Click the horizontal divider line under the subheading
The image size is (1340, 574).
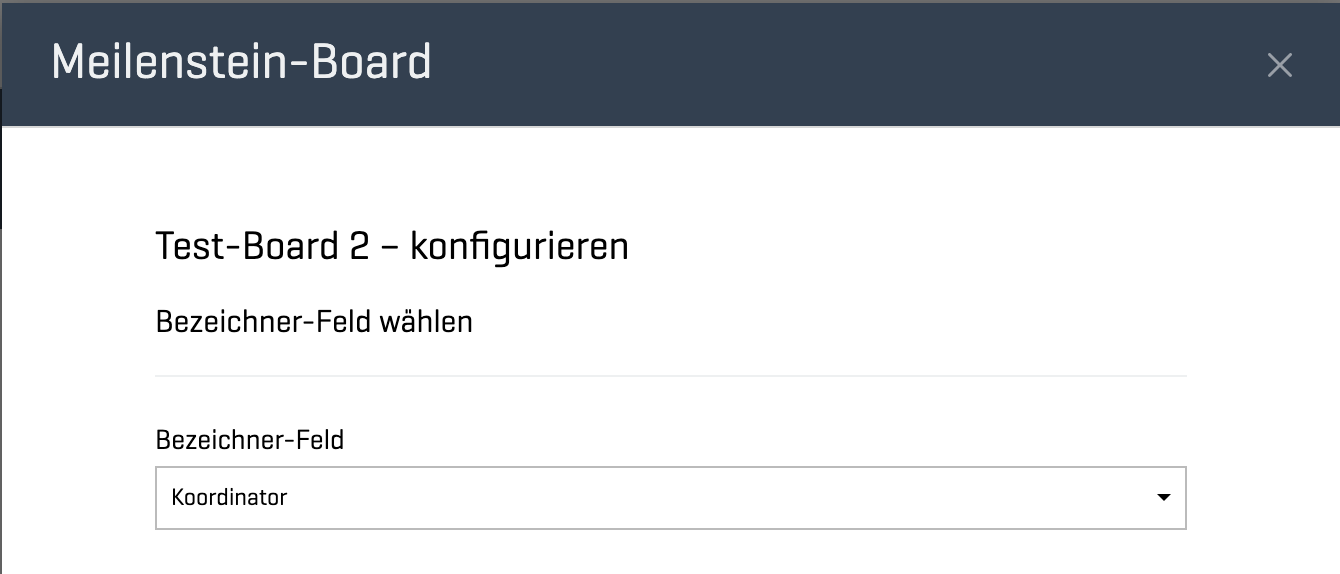pos(670,376)
